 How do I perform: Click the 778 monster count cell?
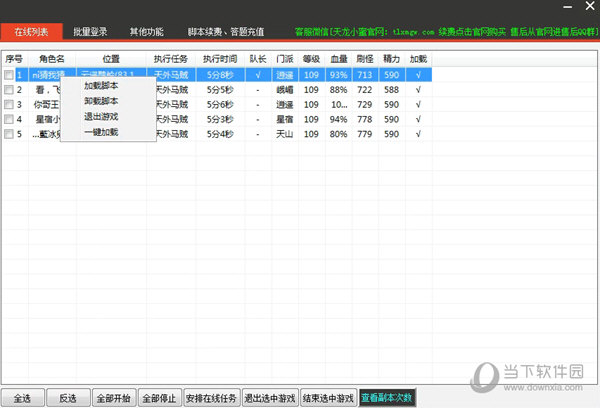click(x=365, y=119)
